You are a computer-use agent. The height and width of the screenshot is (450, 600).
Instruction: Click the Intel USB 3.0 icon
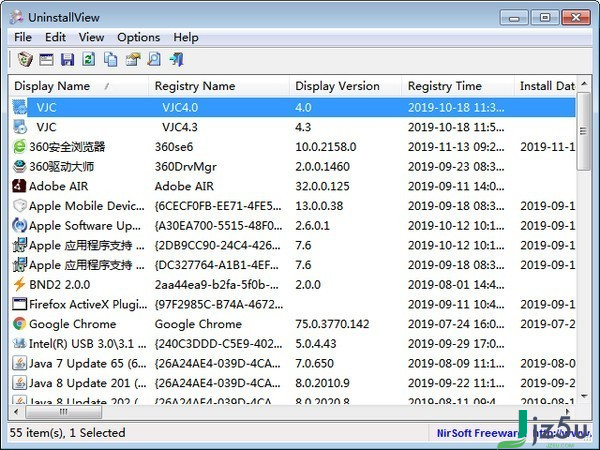pos(20,343)
